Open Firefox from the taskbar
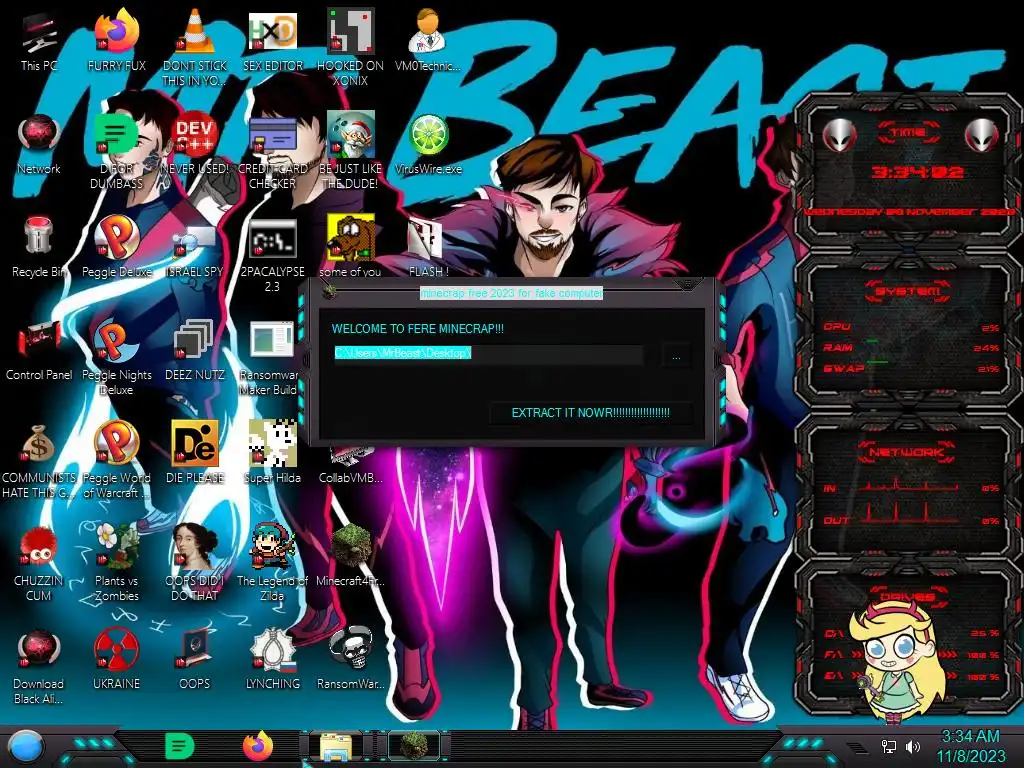The image size is (1024, 768). pyautogui.click(x=257, y=747)
